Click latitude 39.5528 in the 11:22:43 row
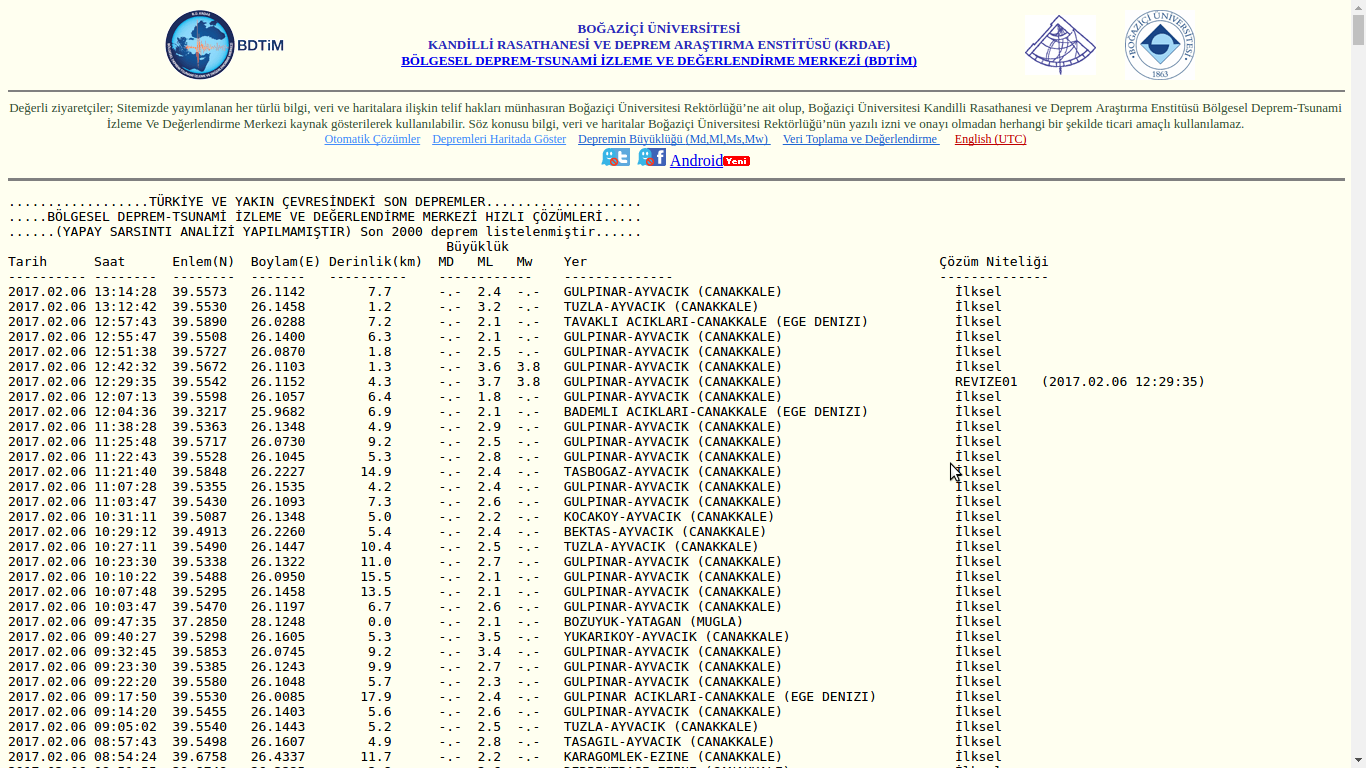Image resolution: width=1366 pixels, height=768 pixels. click(x=200, y=457)
